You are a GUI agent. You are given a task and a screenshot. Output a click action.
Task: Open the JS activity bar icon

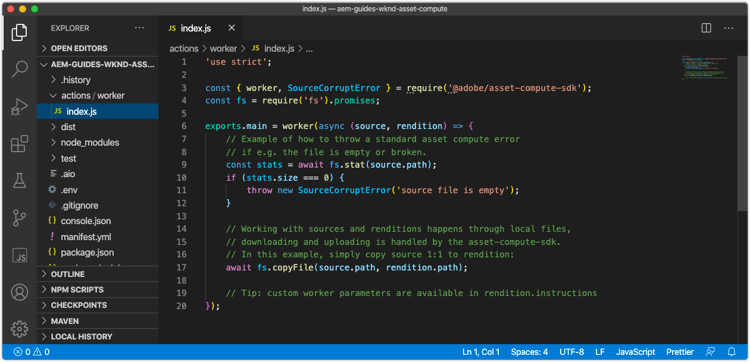(x=19, y=255)
